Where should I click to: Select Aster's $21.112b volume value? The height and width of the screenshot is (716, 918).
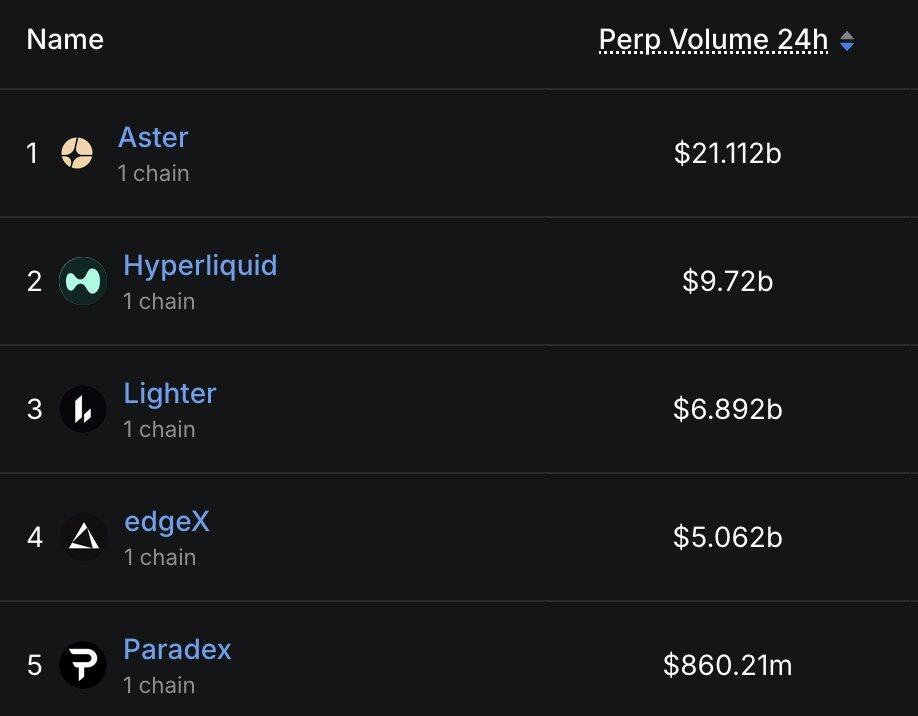[728, 153]
